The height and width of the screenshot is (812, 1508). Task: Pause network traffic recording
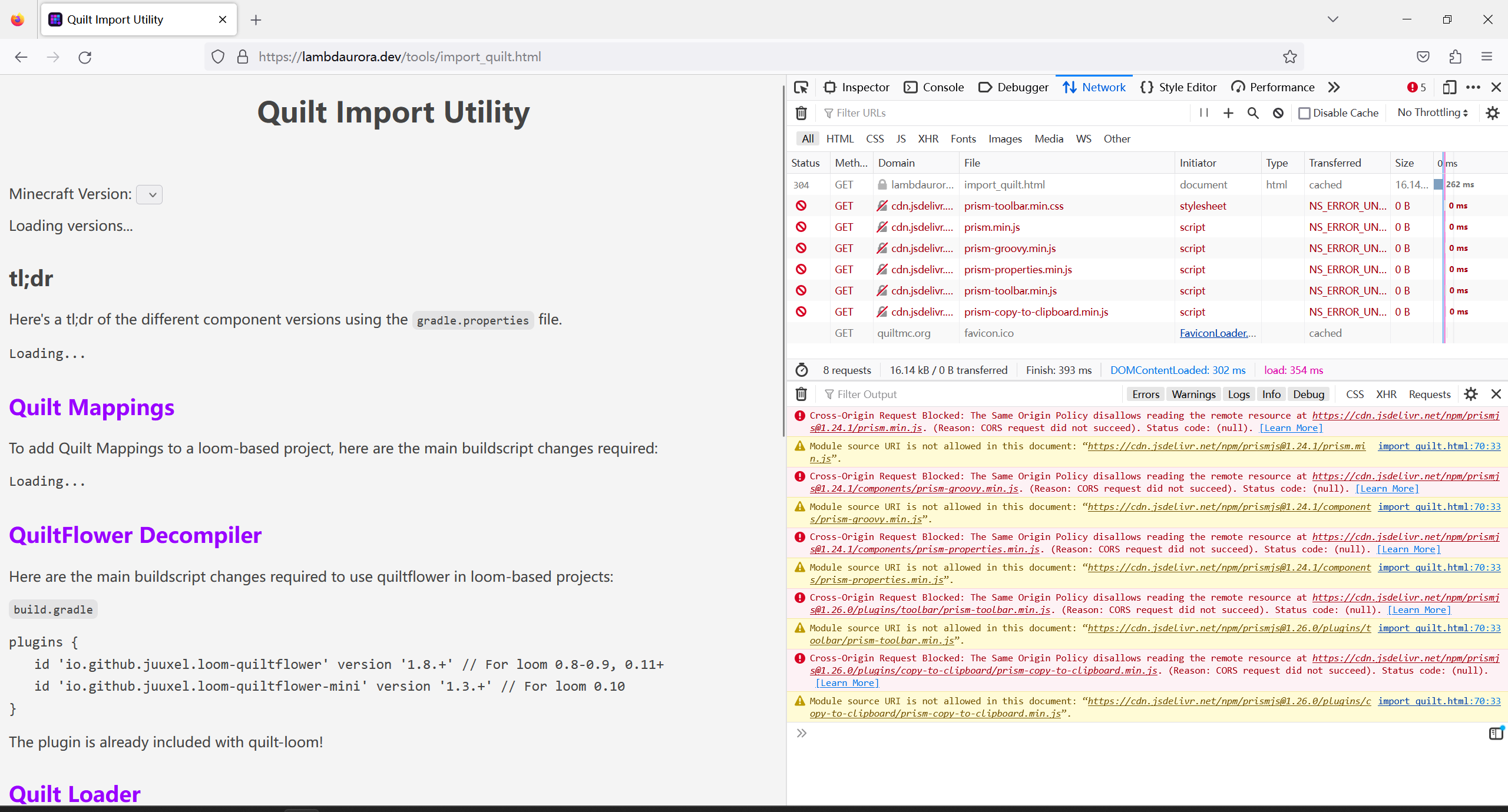[x=1203, y=112]
